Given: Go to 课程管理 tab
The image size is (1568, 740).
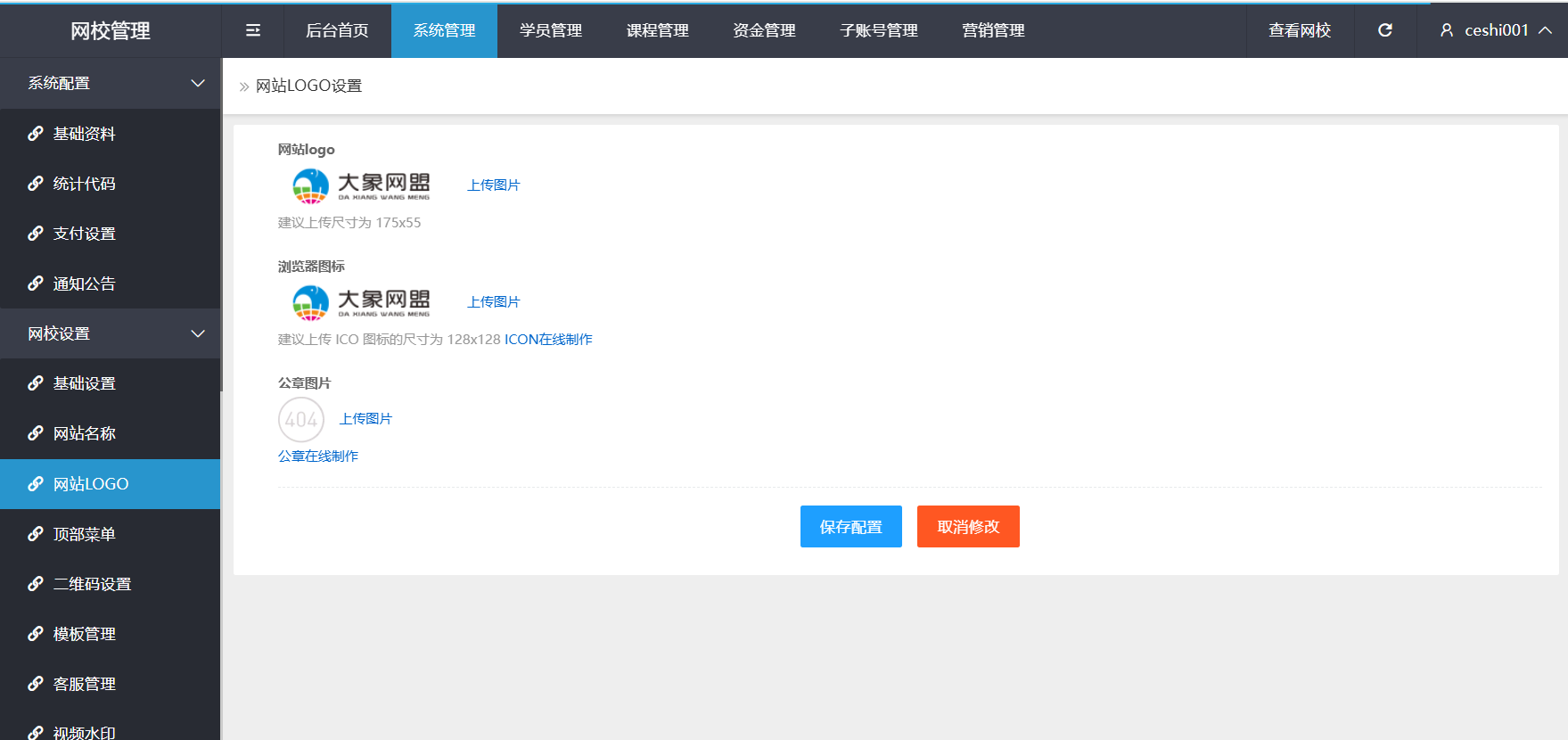Looking at the screenshot, I should [658, 30].
